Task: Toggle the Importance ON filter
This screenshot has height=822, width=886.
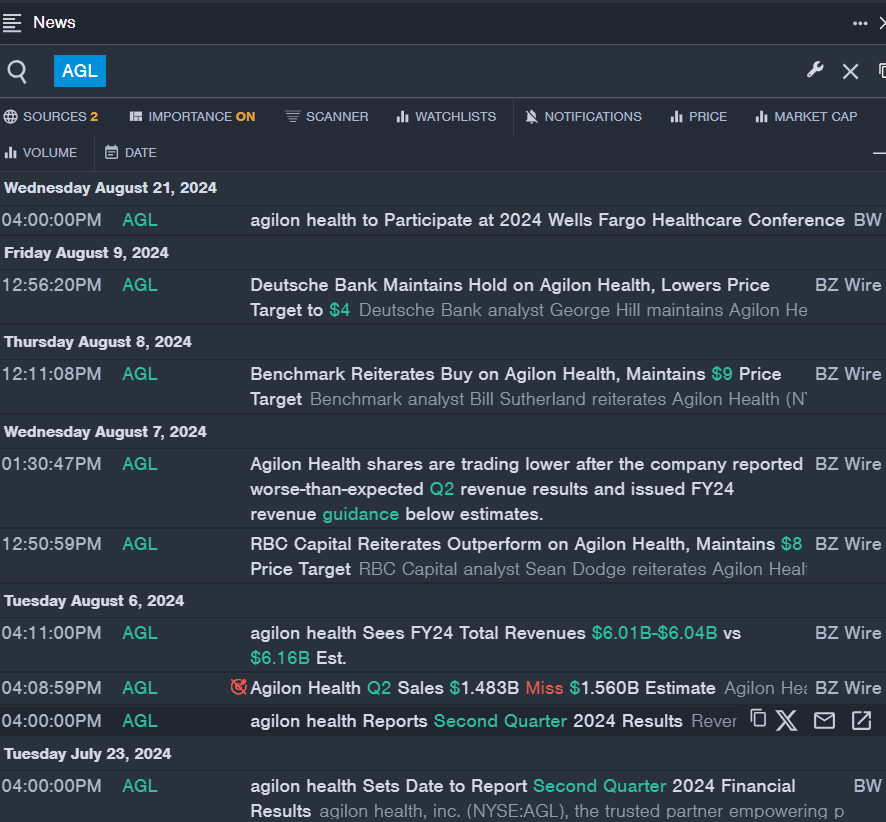Action: point(192,117)
